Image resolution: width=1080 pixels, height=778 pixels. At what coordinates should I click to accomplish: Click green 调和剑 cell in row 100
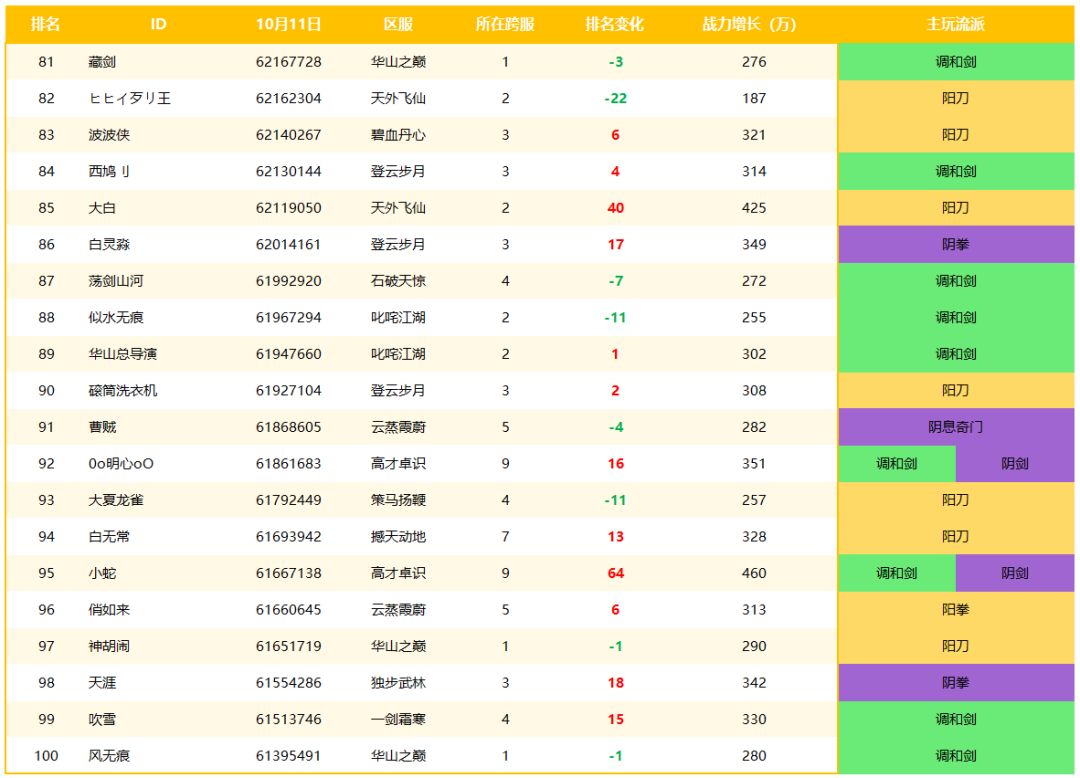[x=956, y=755]
